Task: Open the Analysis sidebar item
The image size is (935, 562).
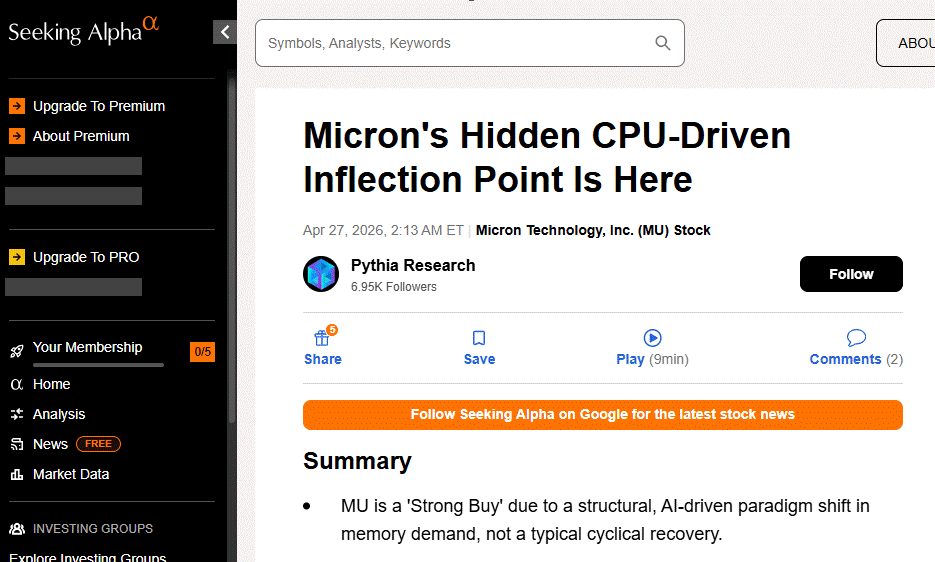Action: click(x=59, y=414)
